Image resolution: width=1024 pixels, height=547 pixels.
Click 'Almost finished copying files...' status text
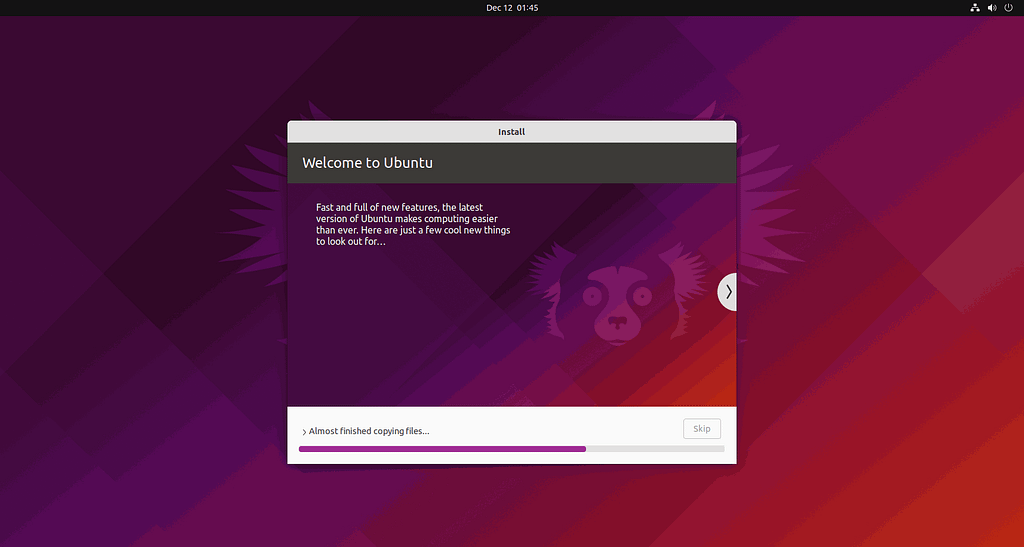tap(369, 431)
